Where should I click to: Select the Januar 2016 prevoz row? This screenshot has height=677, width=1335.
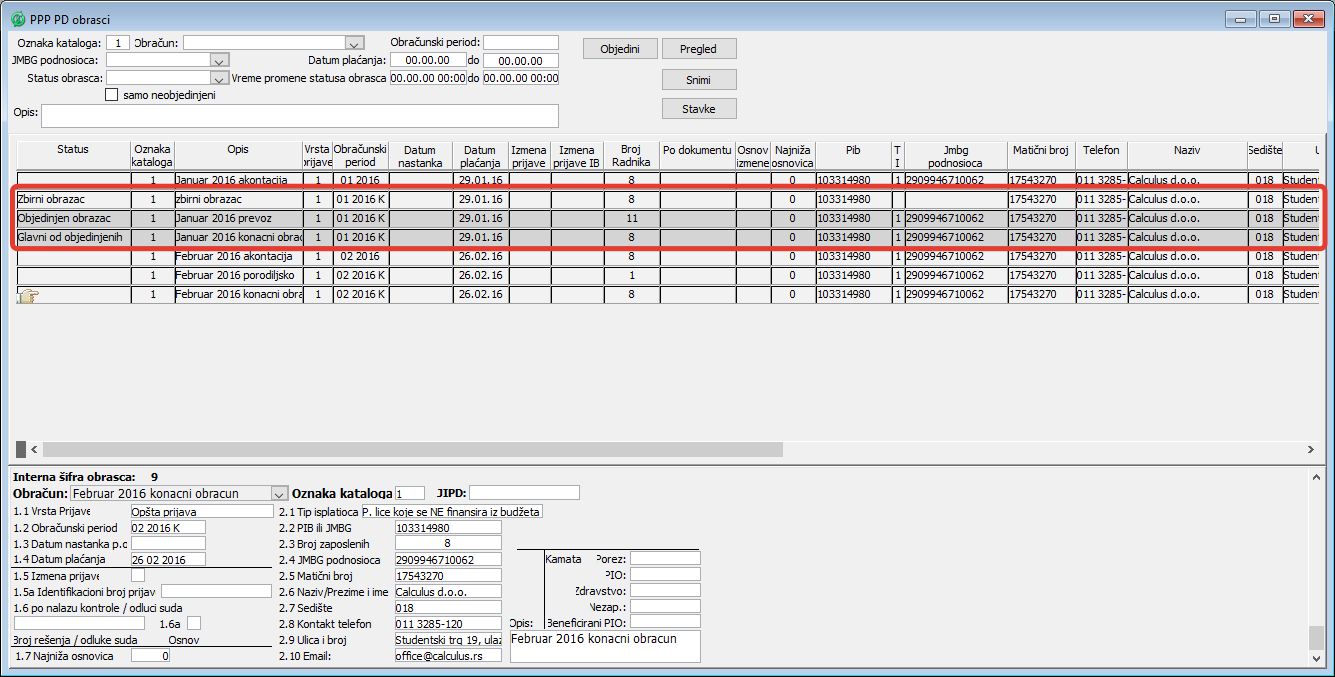[x=238, y=218]
